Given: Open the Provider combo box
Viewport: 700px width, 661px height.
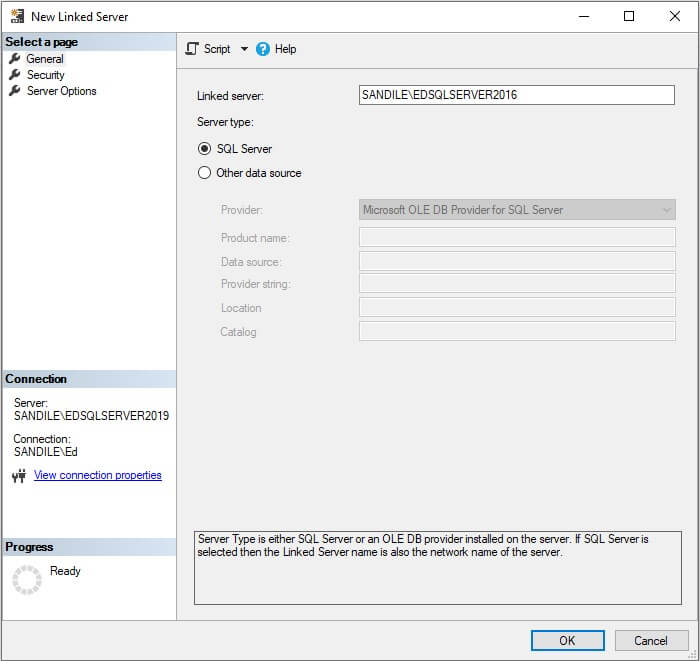Looking at the screenshot, I should click(517, 210).
